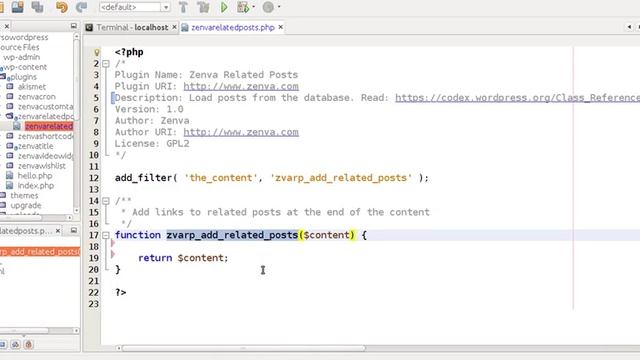Collapse the doc comment fold on line 14
Screen dimensions: 640x360
point(106,201)
